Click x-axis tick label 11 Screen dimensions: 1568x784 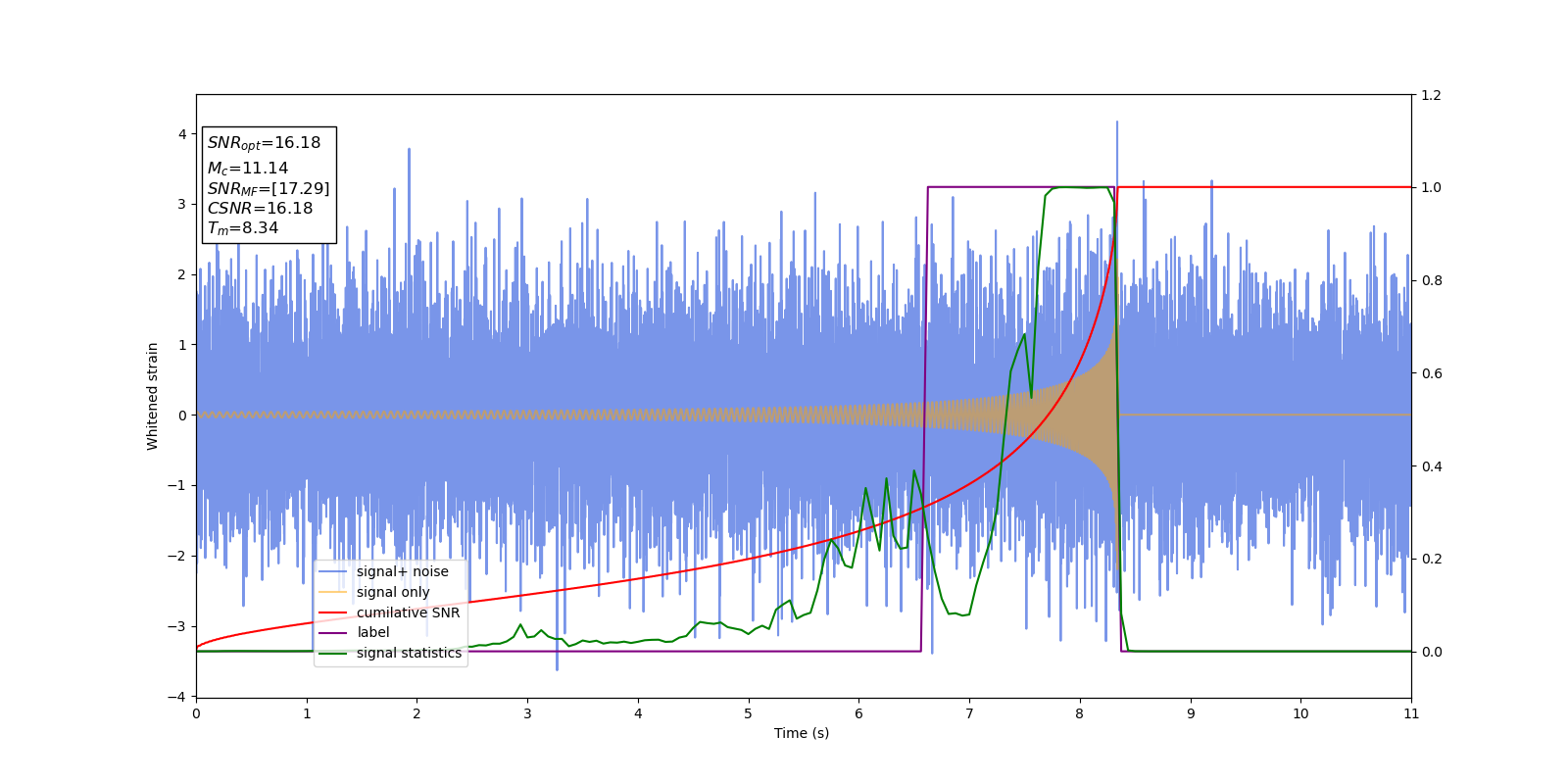[x=1411, y=713]
